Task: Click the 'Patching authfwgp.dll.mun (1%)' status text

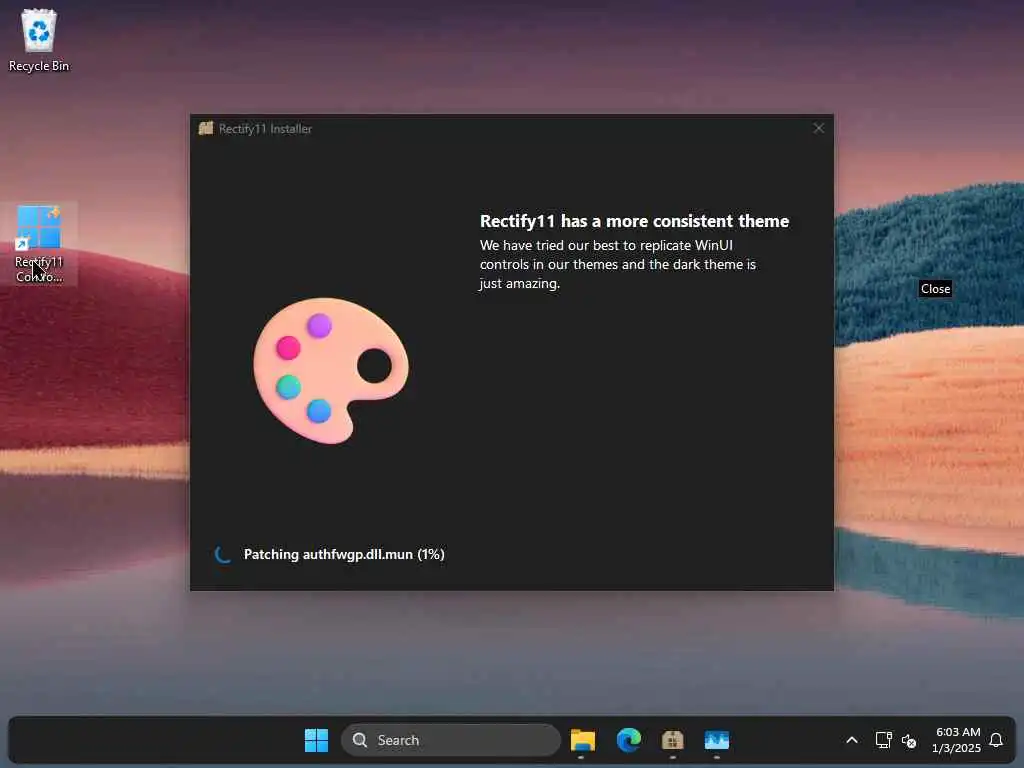Action: pyautogui.click(x=344, y=554)
